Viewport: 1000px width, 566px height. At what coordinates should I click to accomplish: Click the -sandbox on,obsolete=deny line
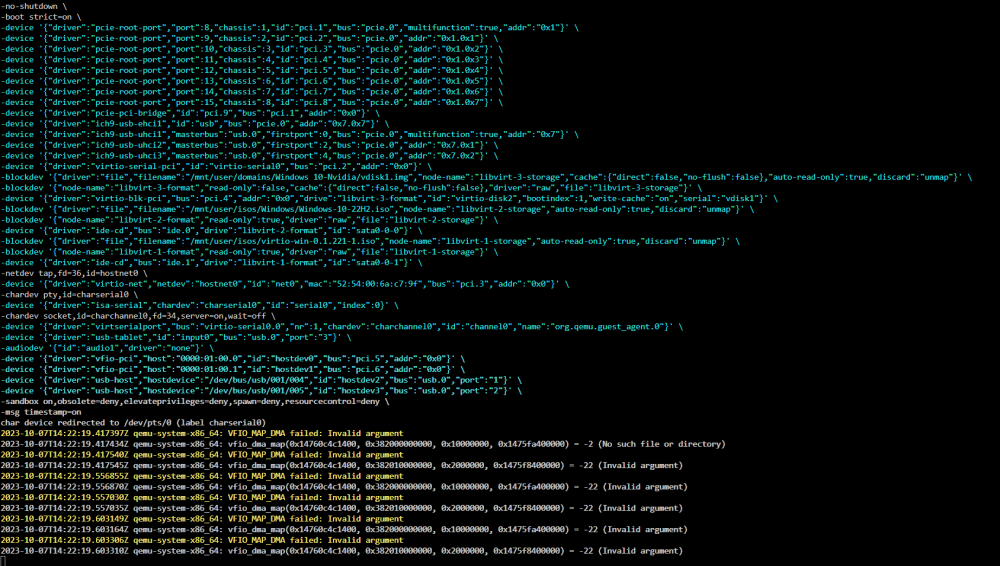[195, 401]
